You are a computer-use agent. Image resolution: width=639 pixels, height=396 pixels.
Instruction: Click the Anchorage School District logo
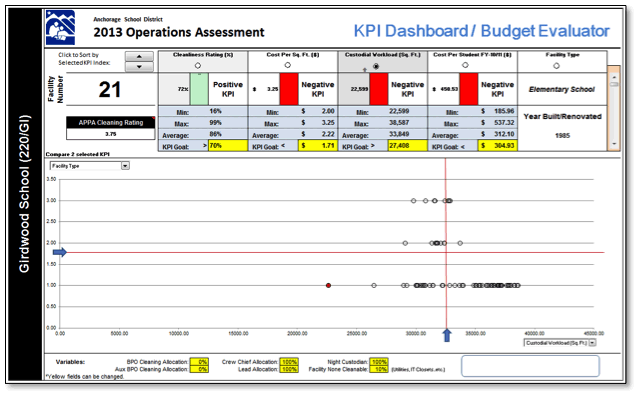[60, 28]
